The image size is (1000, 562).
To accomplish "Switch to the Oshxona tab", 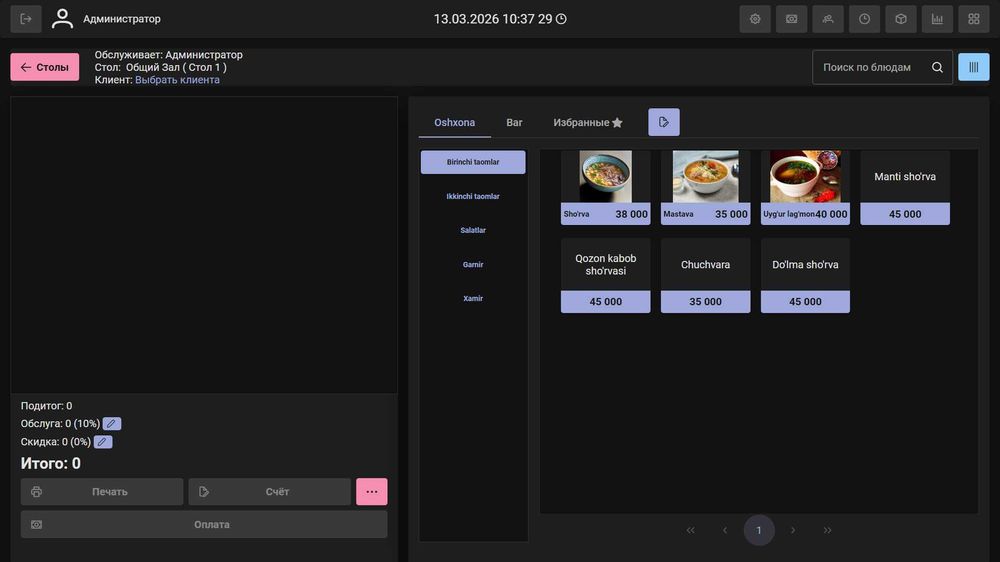I will 455,122.
